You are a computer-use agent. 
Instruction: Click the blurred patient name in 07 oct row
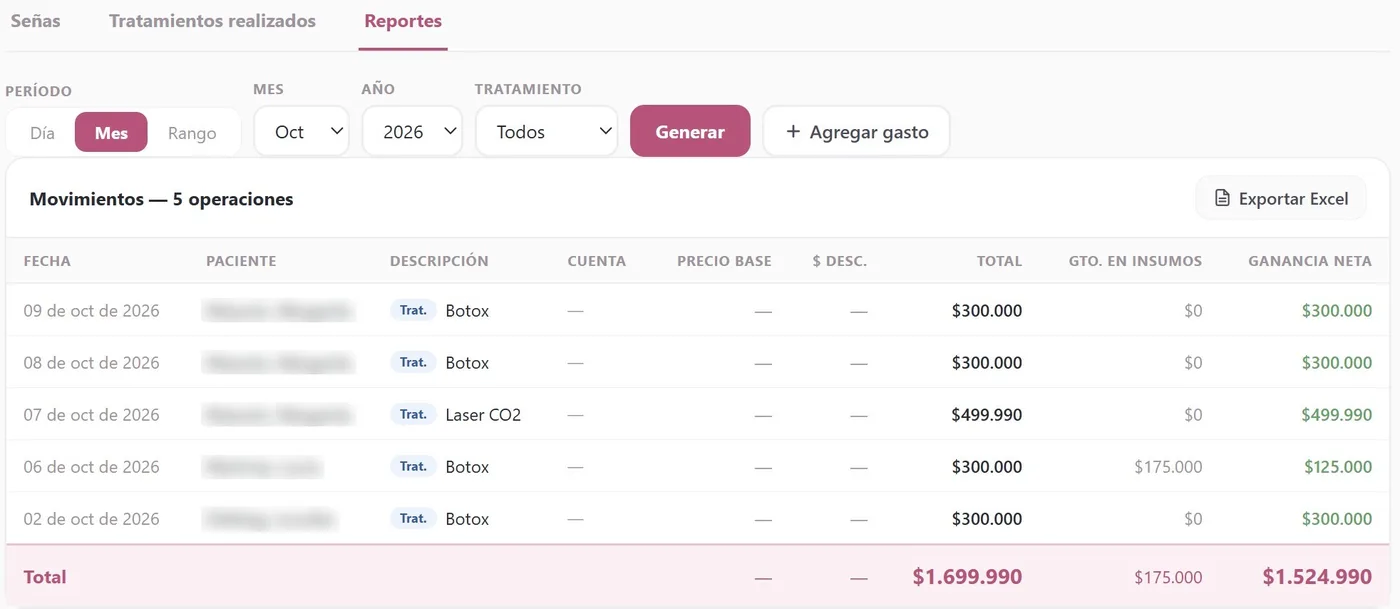point(279,415)
